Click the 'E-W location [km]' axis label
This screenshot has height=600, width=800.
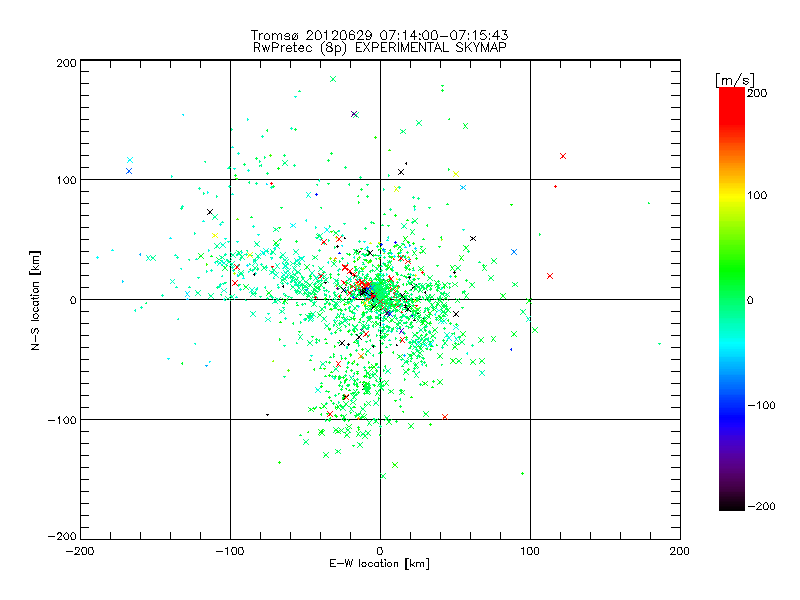(380, 564)
